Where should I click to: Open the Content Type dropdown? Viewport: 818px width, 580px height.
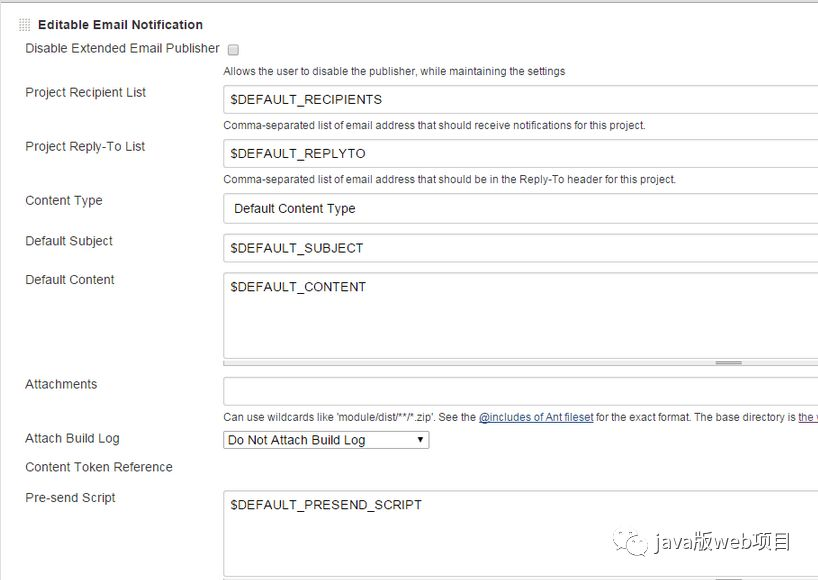520,209
